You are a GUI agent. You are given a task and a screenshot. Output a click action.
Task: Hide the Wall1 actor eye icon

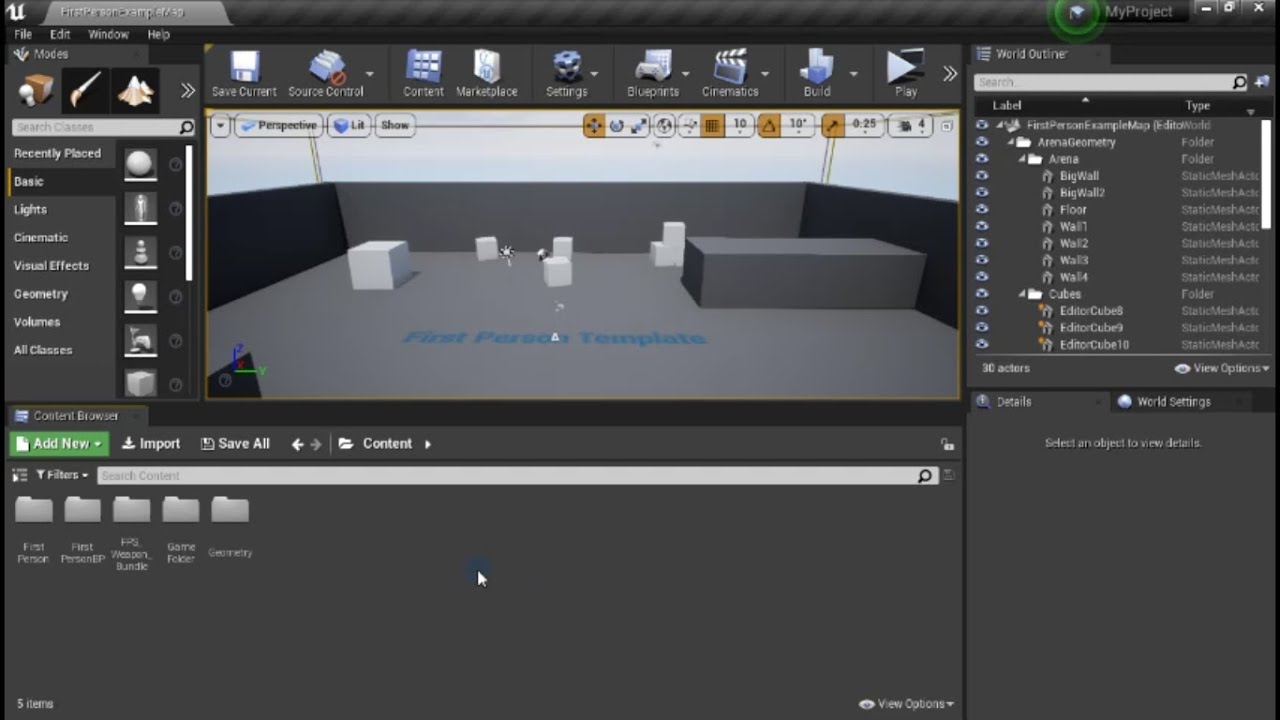pos(982,226)
